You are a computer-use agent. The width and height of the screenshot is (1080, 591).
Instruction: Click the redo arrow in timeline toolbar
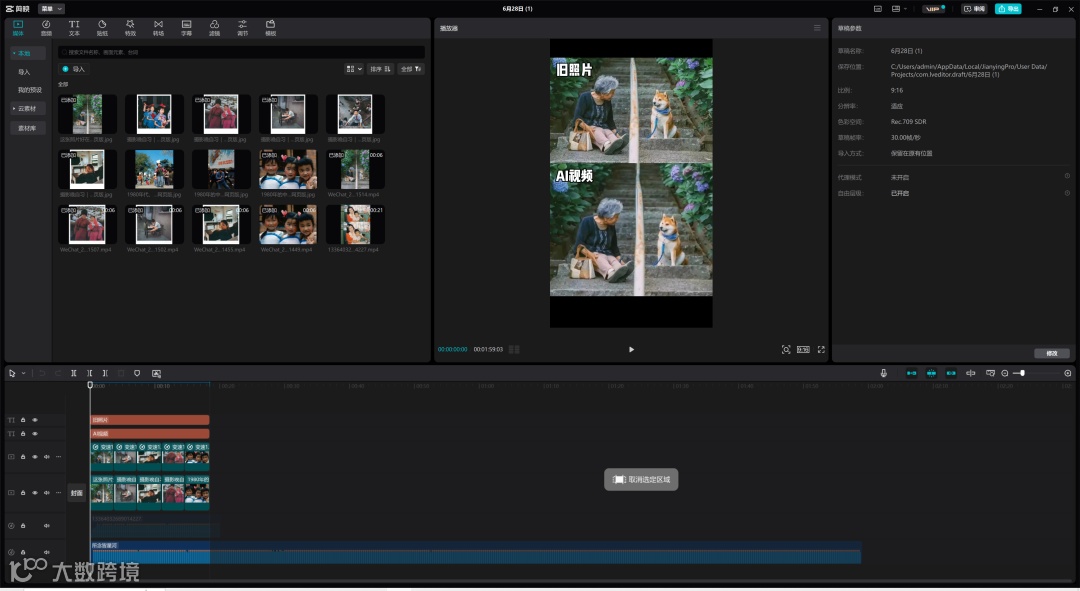pos(57,373)
